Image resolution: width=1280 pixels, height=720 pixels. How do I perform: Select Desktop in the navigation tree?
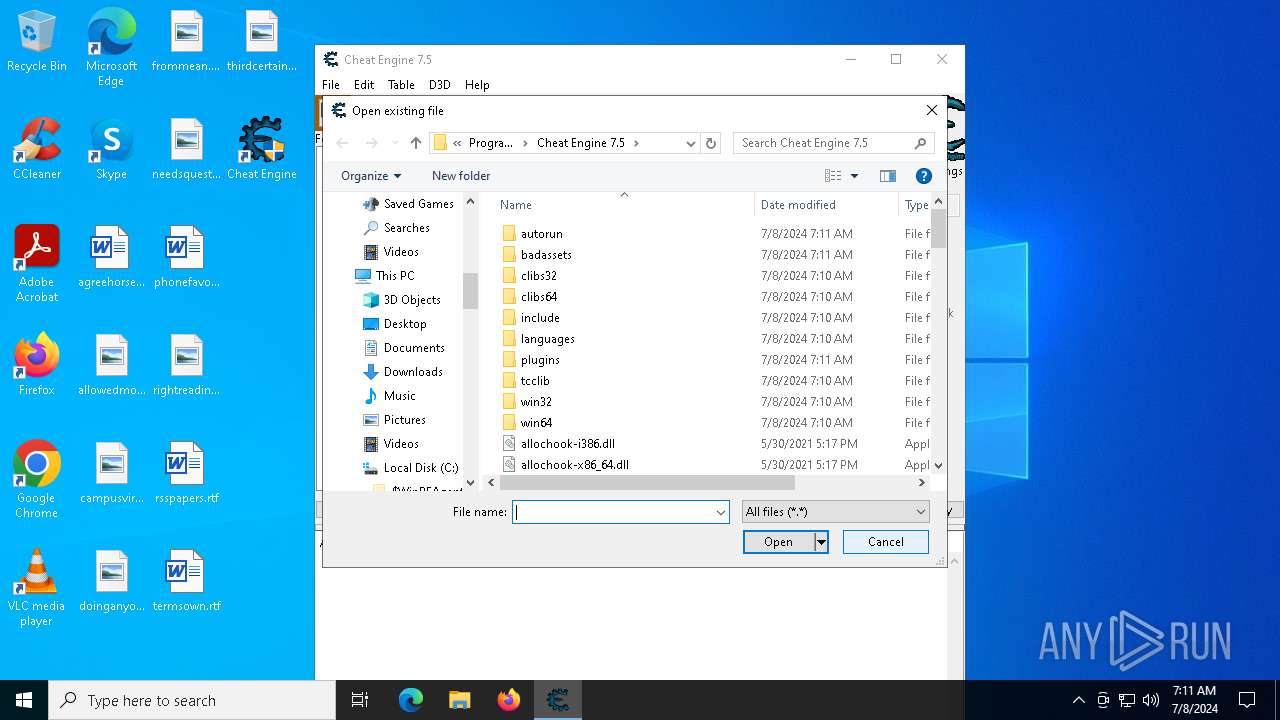405,324
